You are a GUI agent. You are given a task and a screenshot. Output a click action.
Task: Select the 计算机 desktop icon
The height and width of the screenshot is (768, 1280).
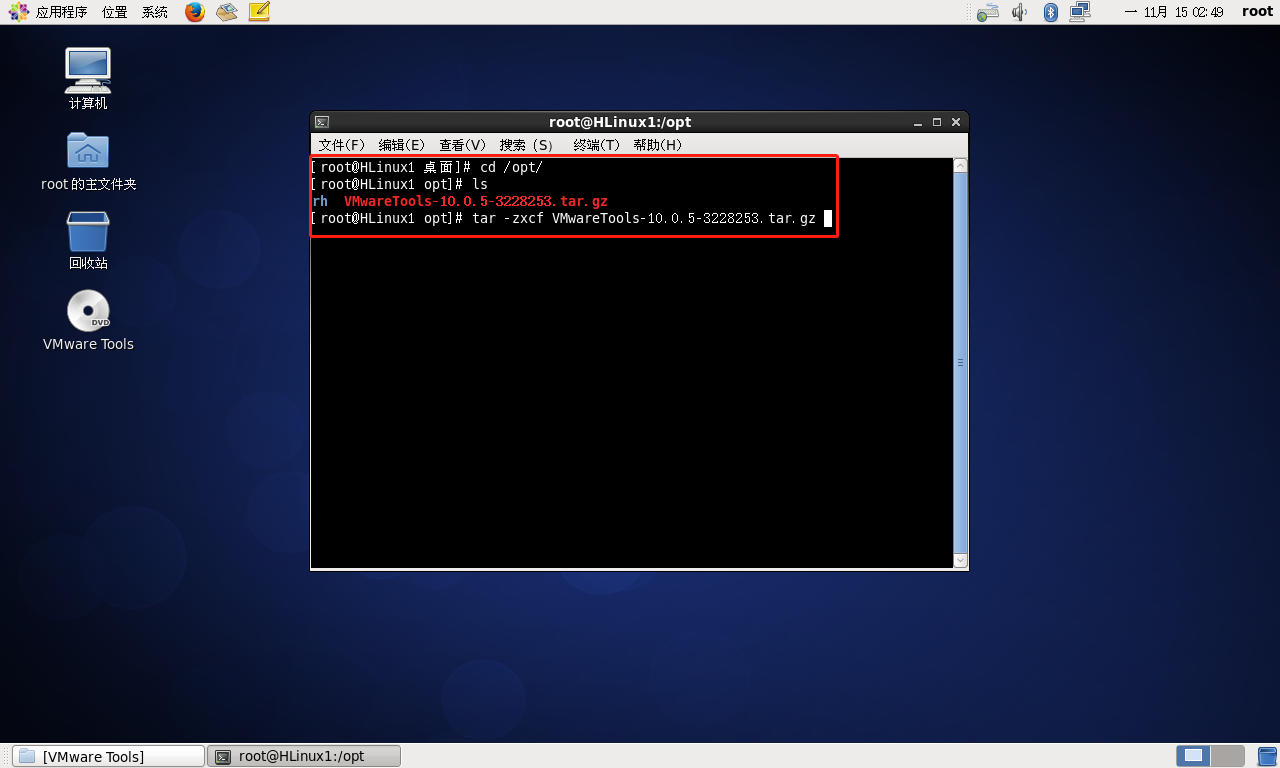tap(88, 79)
